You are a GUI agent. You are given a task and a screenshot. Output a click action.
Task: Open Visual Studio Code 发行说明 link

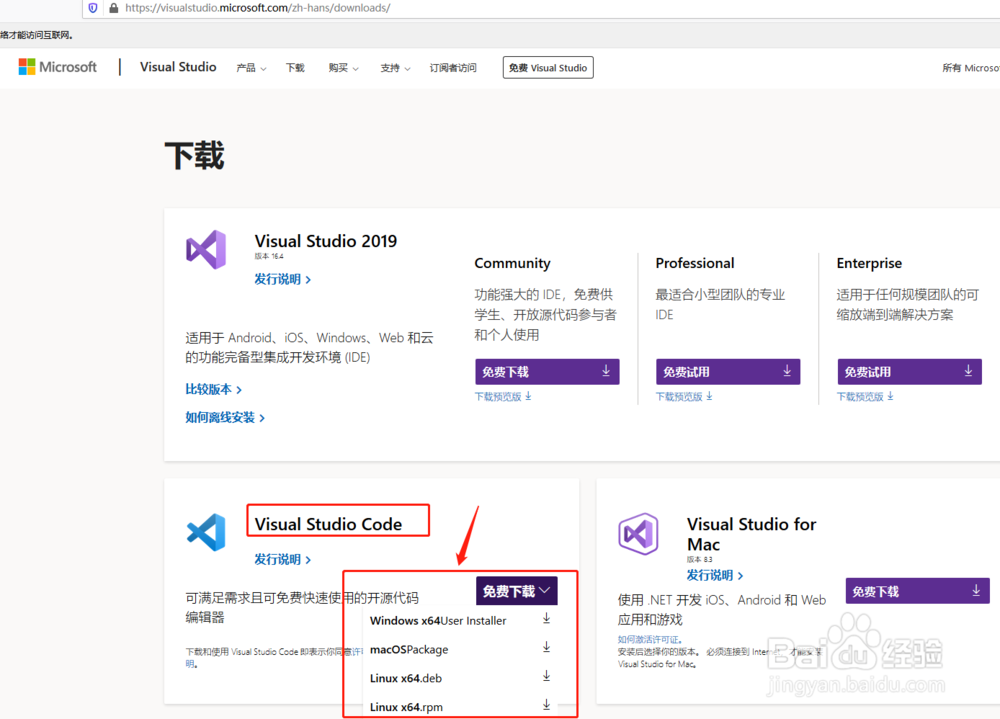coord(283,560)
